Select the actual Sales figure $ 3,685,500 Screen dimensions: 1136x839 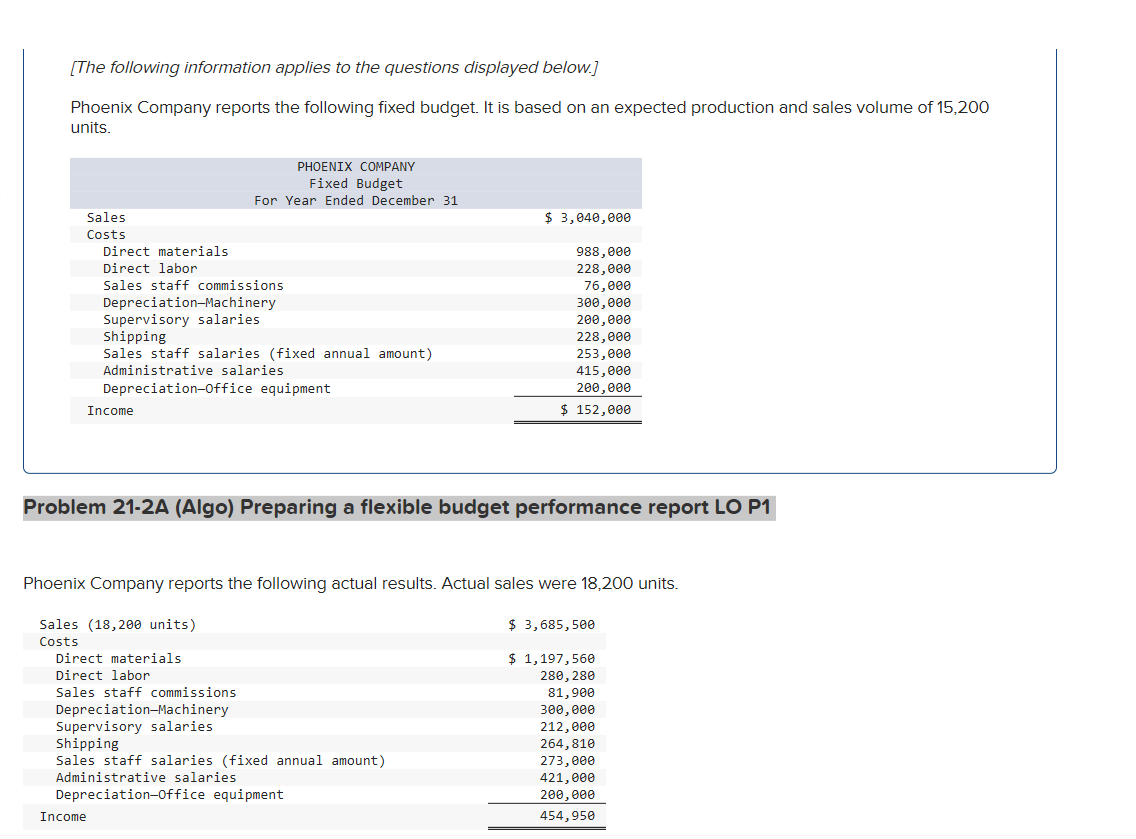551,624
